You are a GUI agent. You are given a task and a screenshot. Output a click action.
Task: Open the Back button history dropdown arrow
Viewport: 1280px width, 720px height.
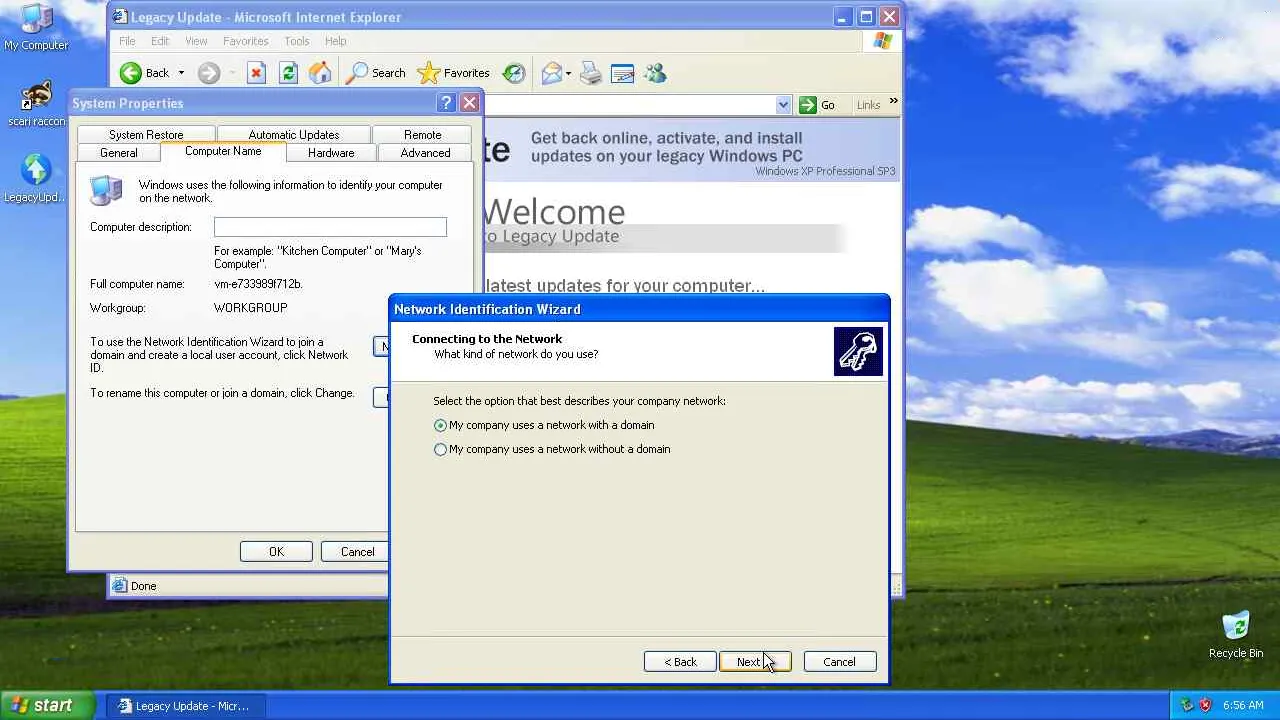click(181, 73)
